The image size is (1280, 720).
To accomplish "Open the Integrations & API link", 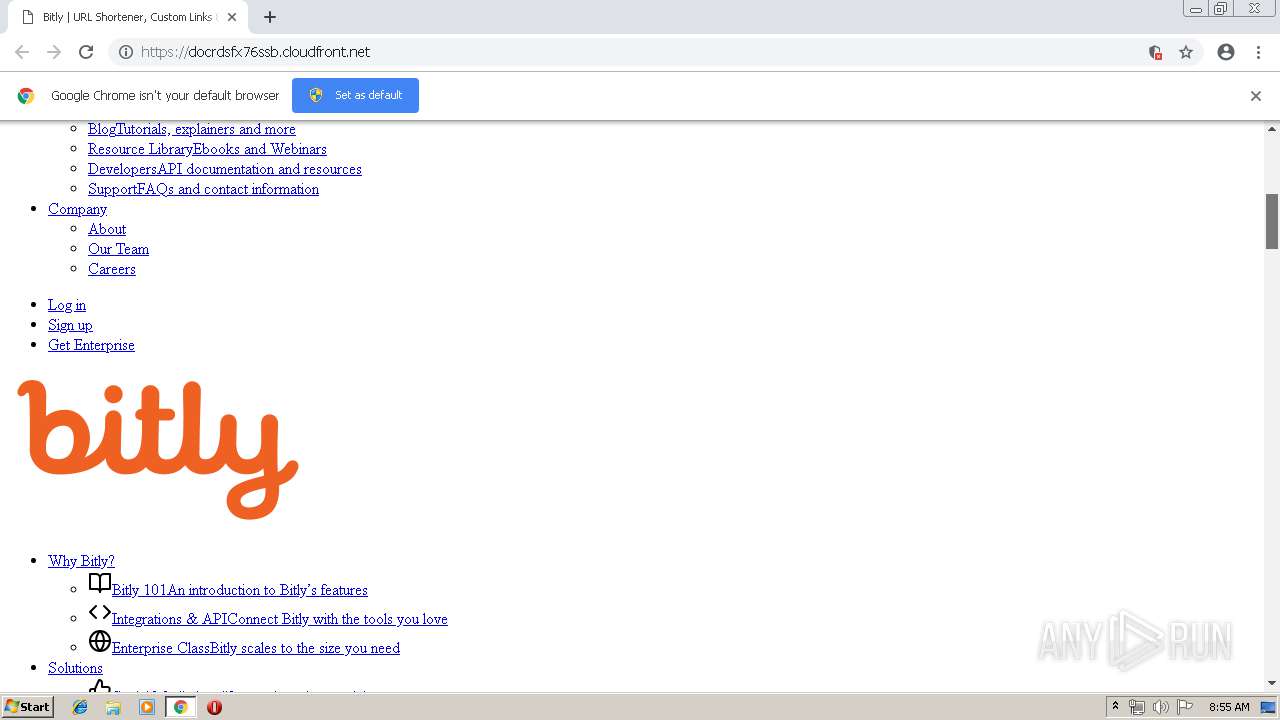I will (x=280, y=619).
